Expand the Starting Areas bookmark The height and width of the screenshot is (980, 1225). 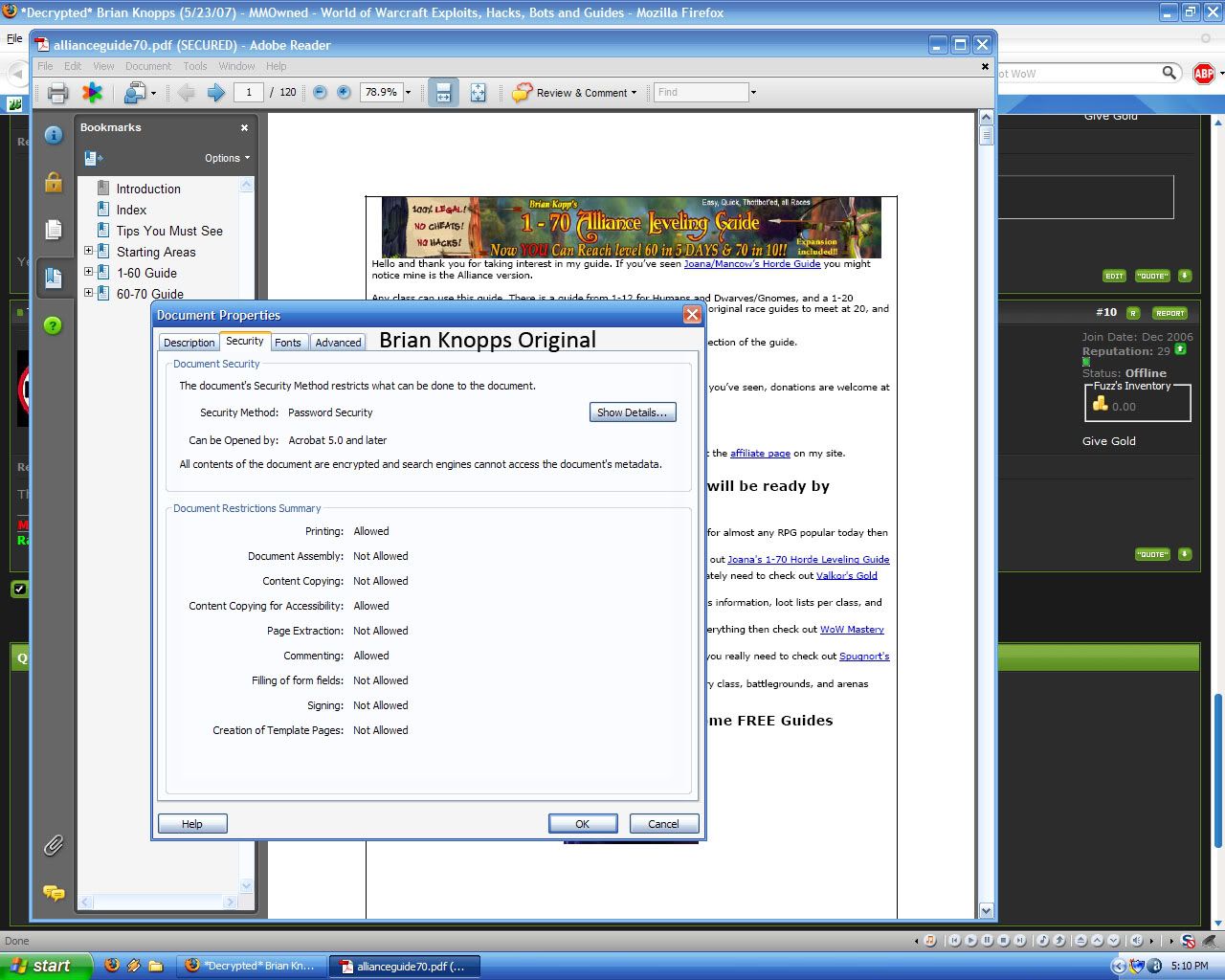tap(89, 251)
